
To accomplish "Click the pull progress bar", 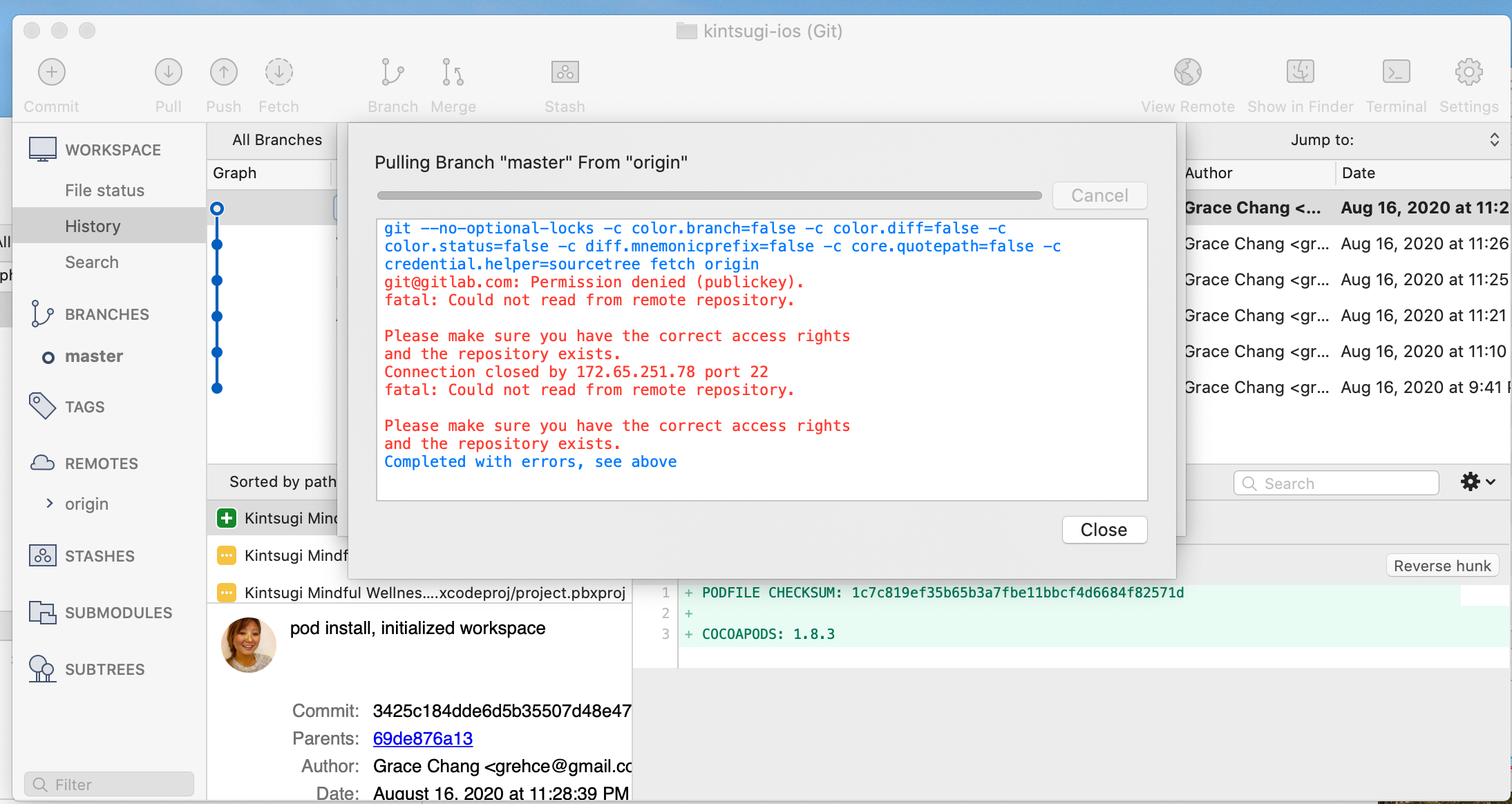I will [709, 196].
